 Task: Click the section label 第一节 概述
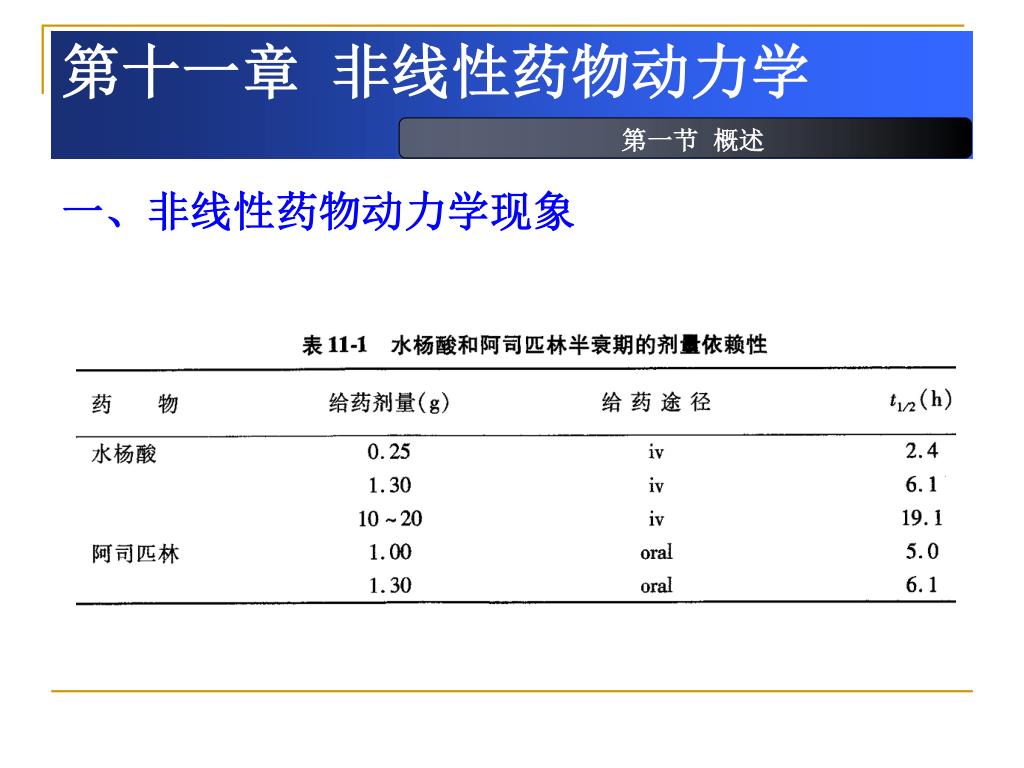pyautogui.click(x=692, y=140)
